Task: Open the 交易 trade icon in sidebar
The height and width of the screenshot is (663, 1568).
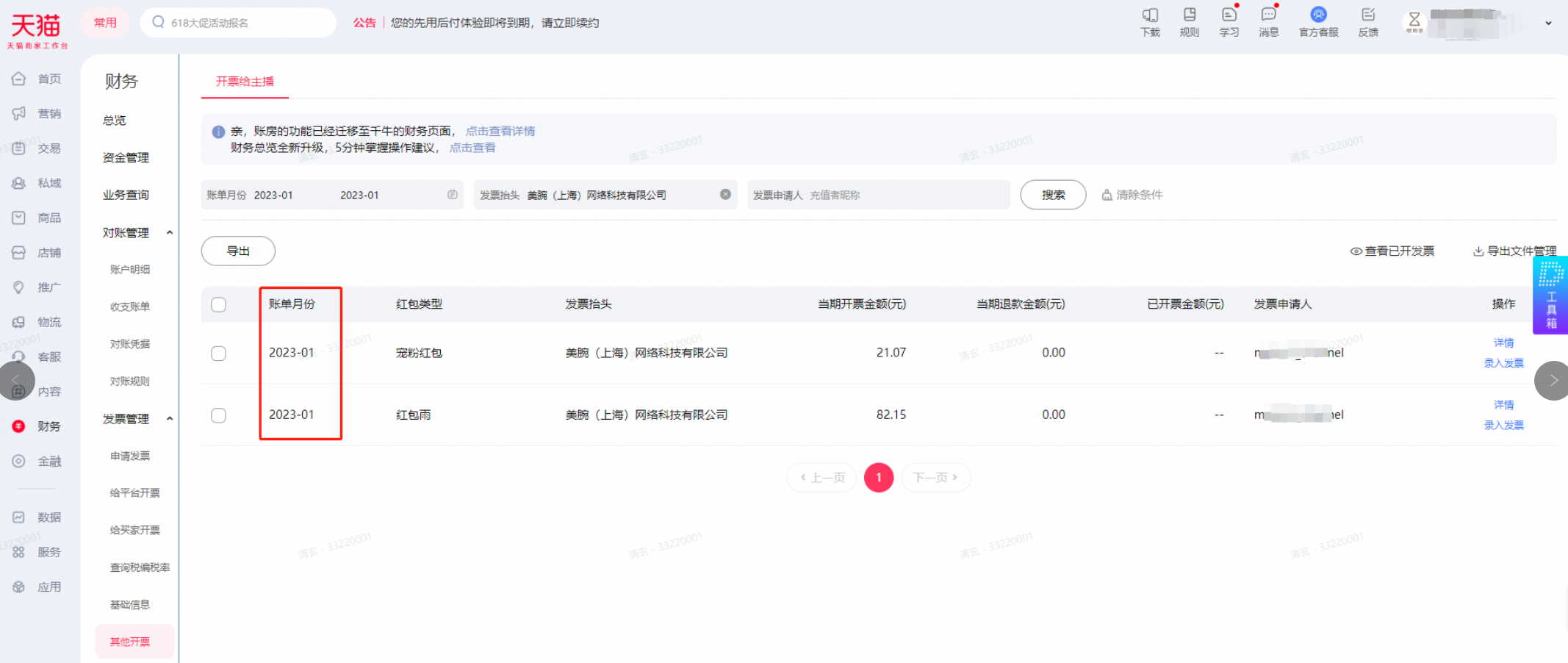Action: 19,148
